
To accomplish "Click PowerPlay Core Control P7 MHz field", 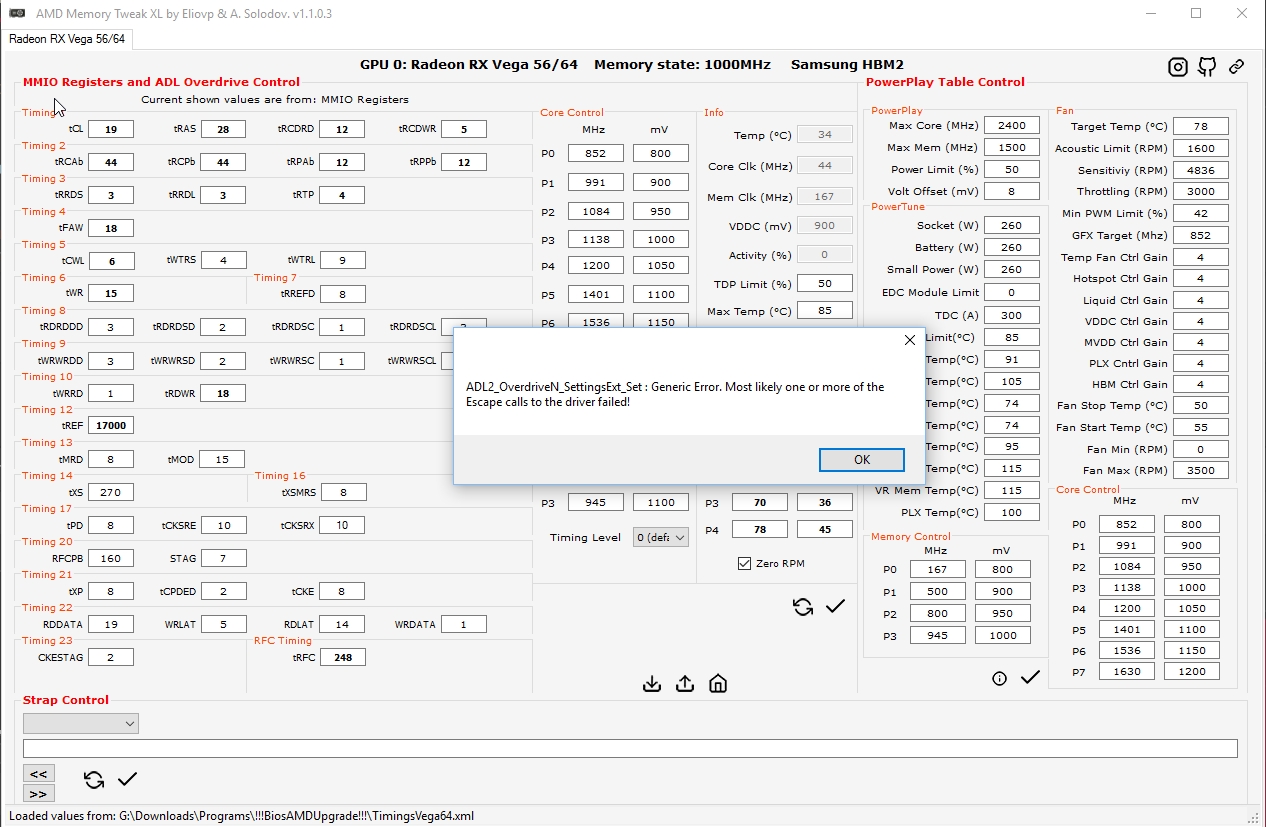I will [1126, 672].
